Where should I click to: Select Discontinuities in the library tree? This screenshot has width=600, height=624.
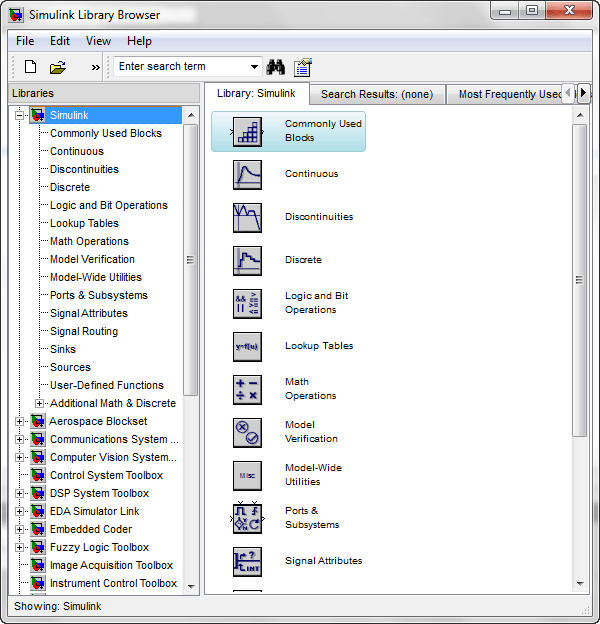click(84, 170)
